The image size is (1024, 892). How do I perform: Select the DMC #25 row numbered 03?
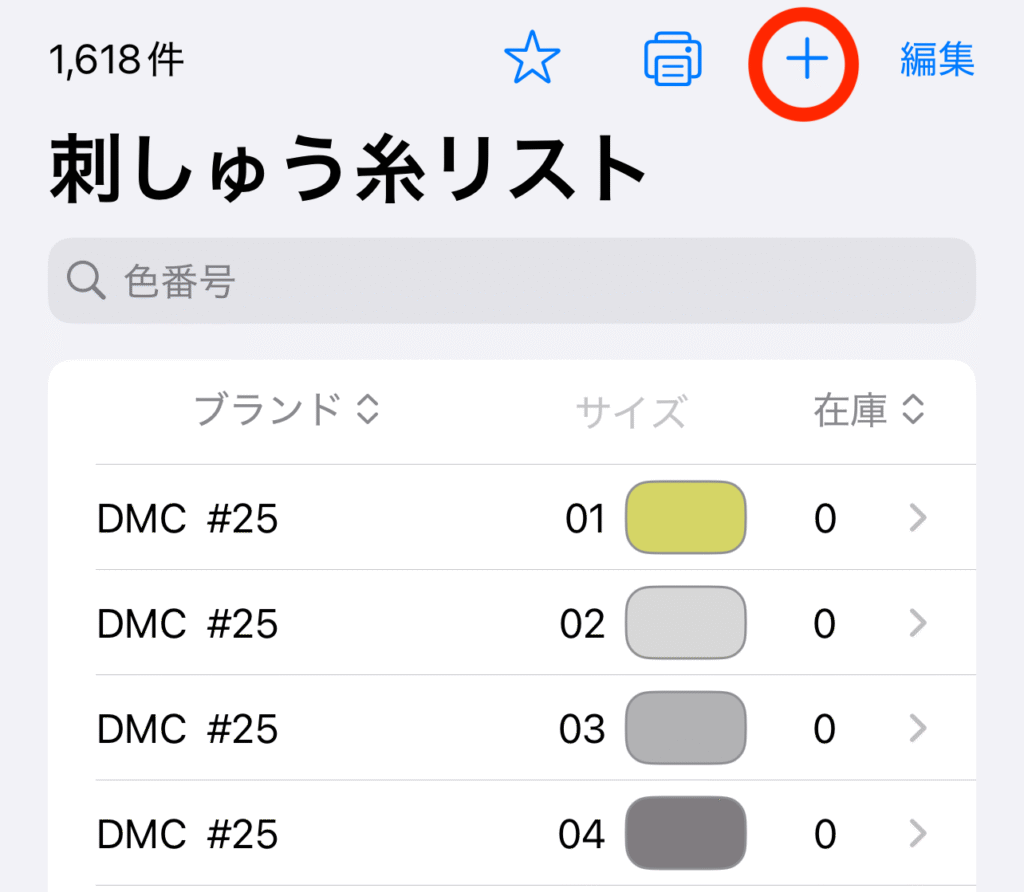pos(536,727)
